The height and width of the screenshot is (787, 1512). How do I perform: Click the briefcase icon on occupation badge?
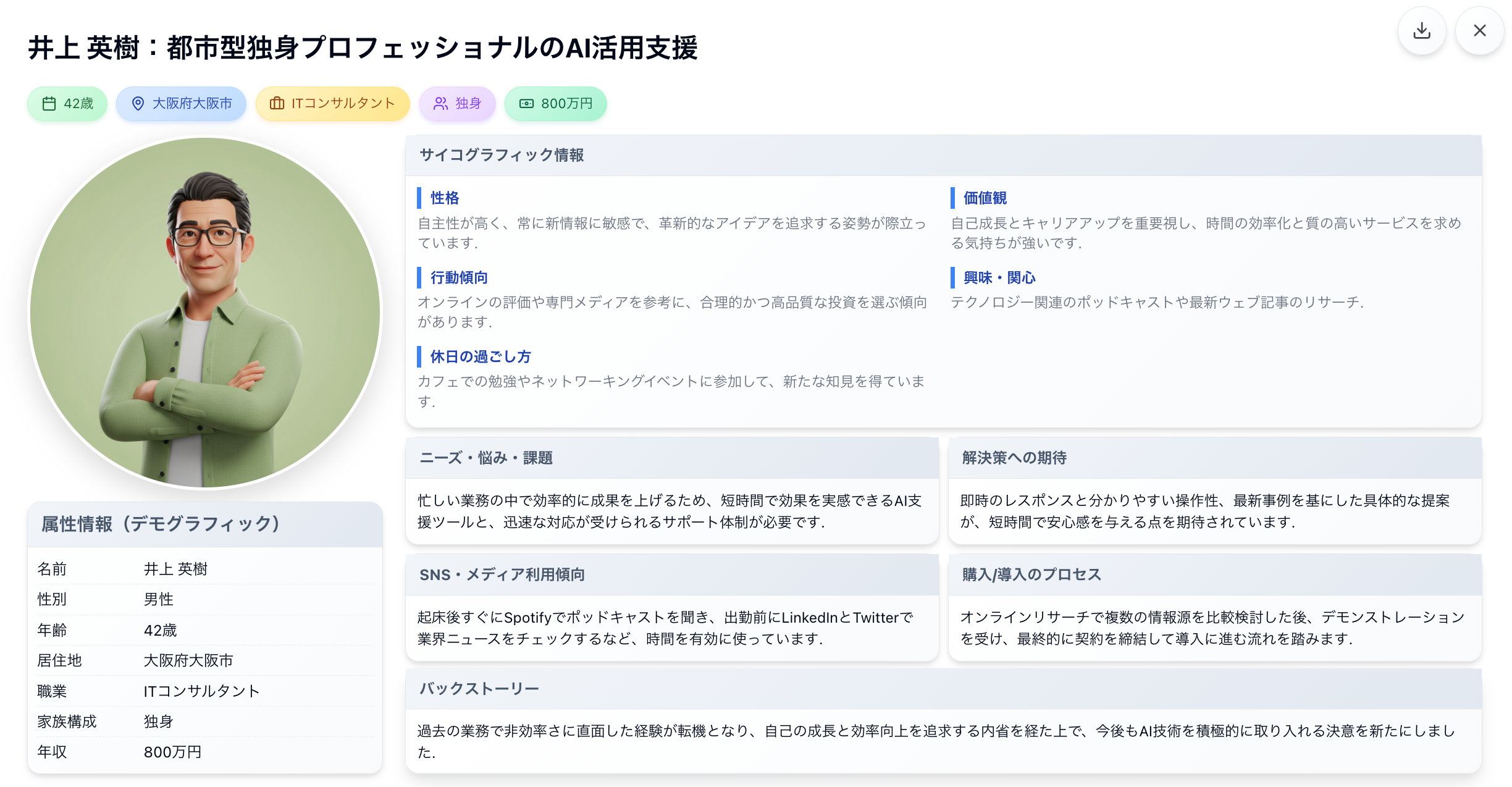click(x=277, y=104)
